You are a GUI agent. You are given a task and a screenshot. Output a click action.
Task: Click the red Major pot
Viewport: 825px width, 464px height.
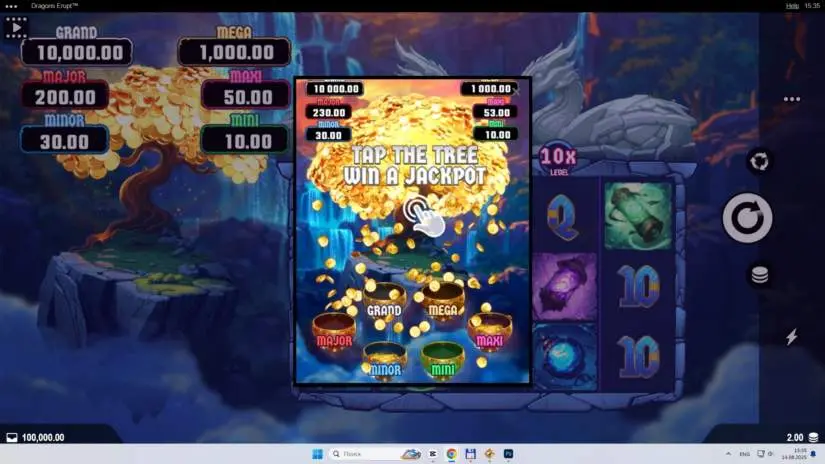334,332
